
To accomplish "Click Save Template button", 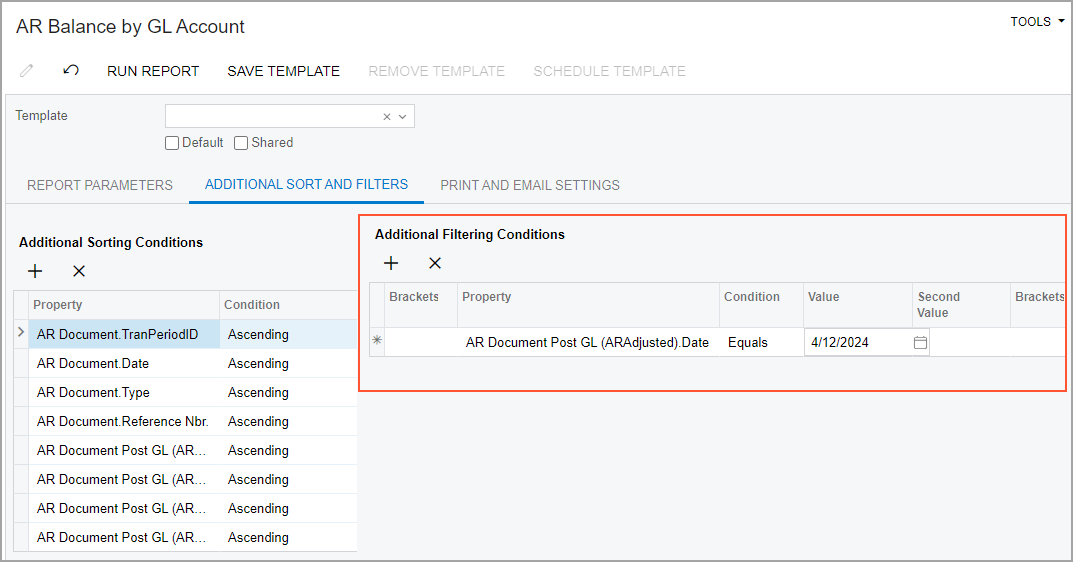I will (x=283, y=71).
